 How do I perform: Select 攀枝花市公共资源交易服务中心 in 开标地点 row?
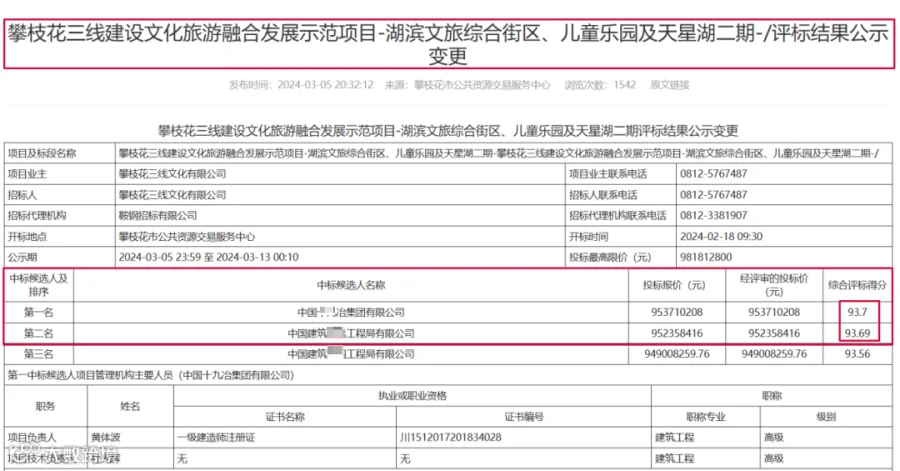click(x=187, y=236)
